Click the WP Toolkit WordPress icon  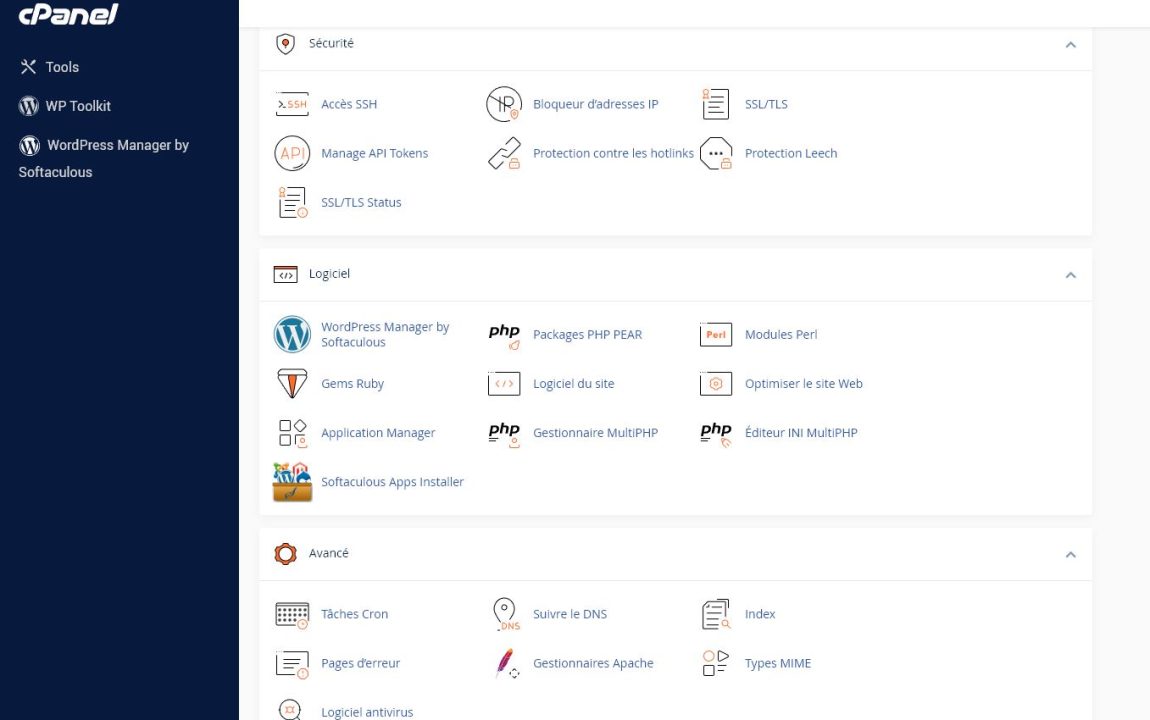click(29, 106)
